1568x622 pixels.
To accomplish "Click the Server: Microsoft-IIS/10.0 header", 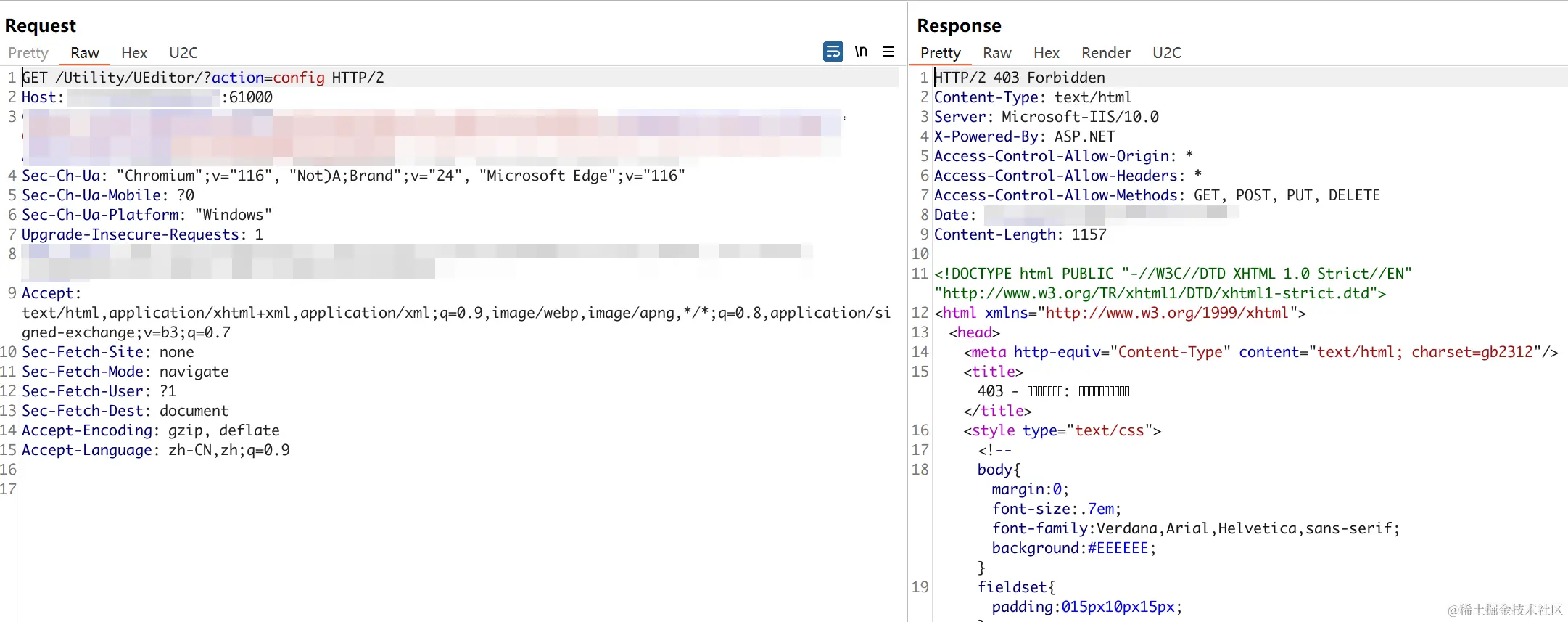I will click(x=1047, y=117).
